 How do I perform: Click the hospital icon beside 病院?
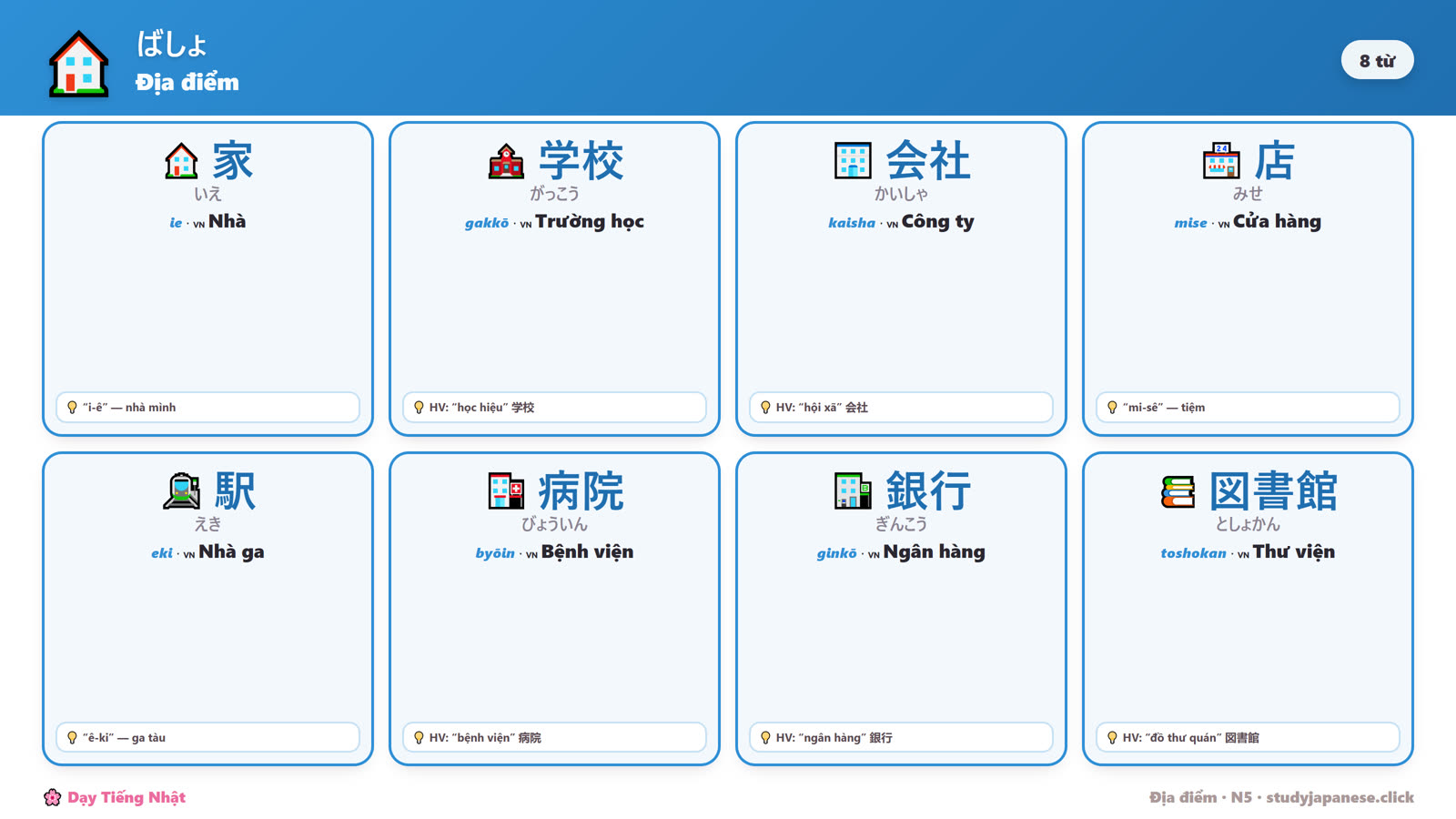coord(506,491)
